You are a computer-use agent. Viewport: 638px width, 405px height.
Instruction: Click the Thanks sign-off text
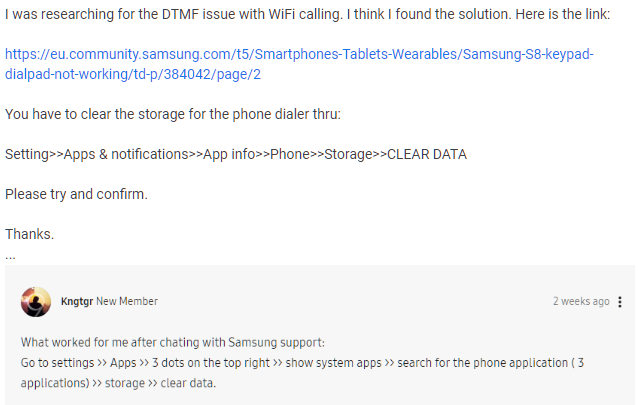tap(29, 234)
